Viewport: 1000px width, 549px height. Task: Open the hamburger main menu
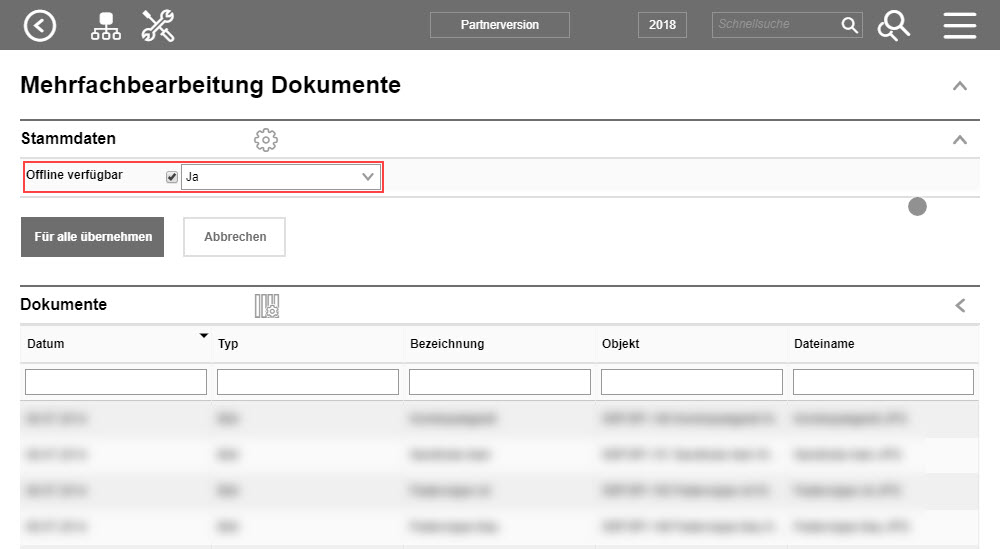(959, 26)
